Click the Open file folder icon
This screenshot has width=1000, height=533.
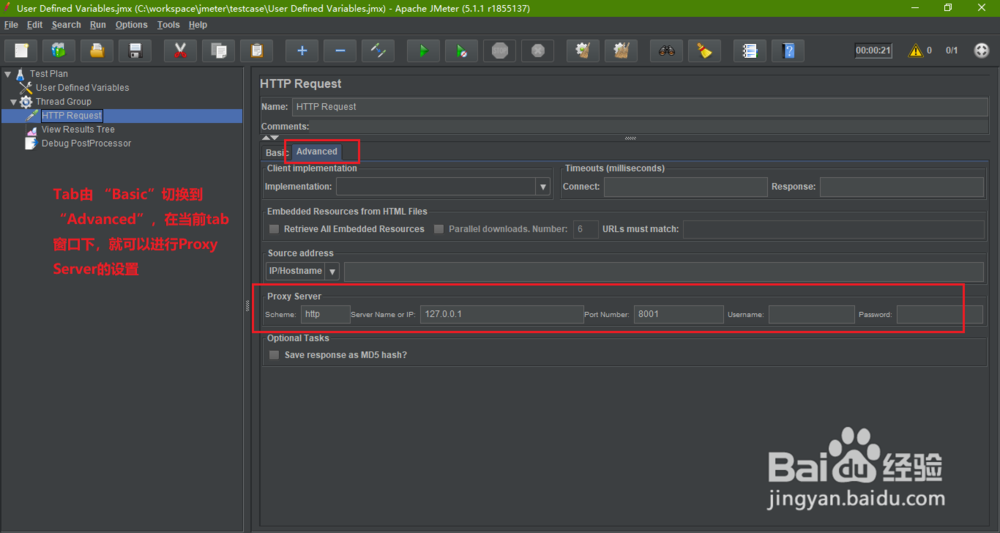click(x=97, y=51)
